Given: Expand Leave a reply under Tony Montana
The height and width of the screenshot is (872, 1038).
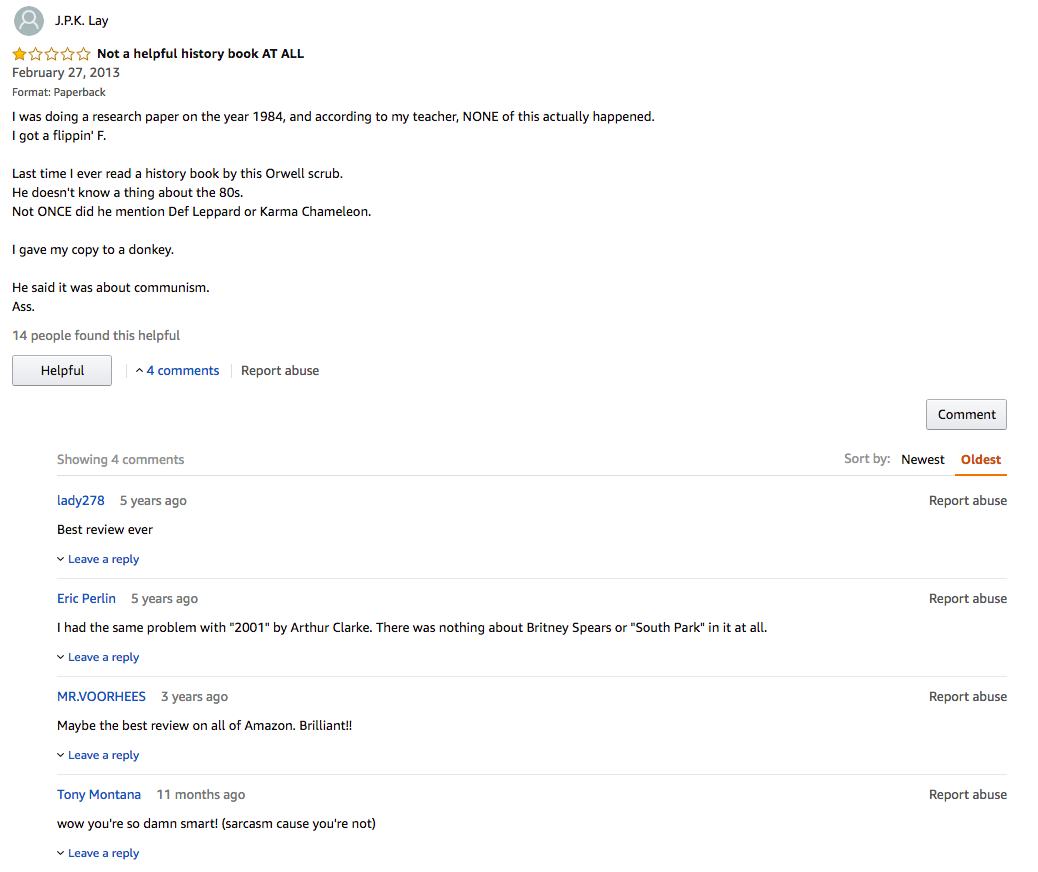Looking at the screenshot, I should tap(98, 853).
